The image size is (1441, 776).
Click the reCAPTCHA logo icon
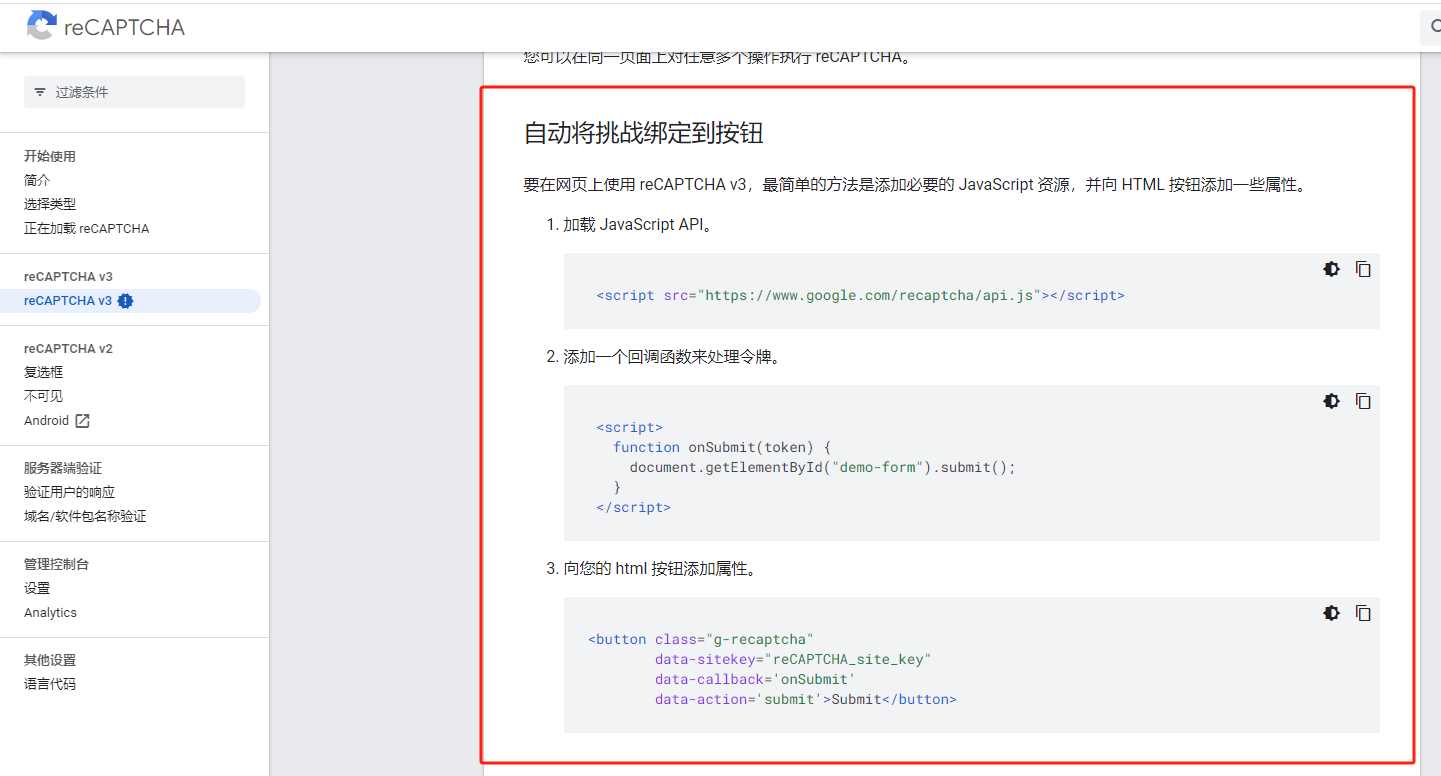point(41,26)
